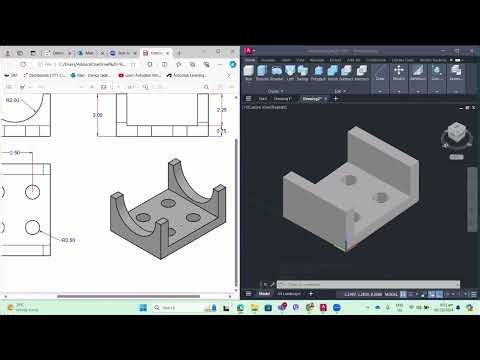Toggle MODEL space button in status bar
The height and width of the screenshot is (360, 480).
tap(391, 294)
